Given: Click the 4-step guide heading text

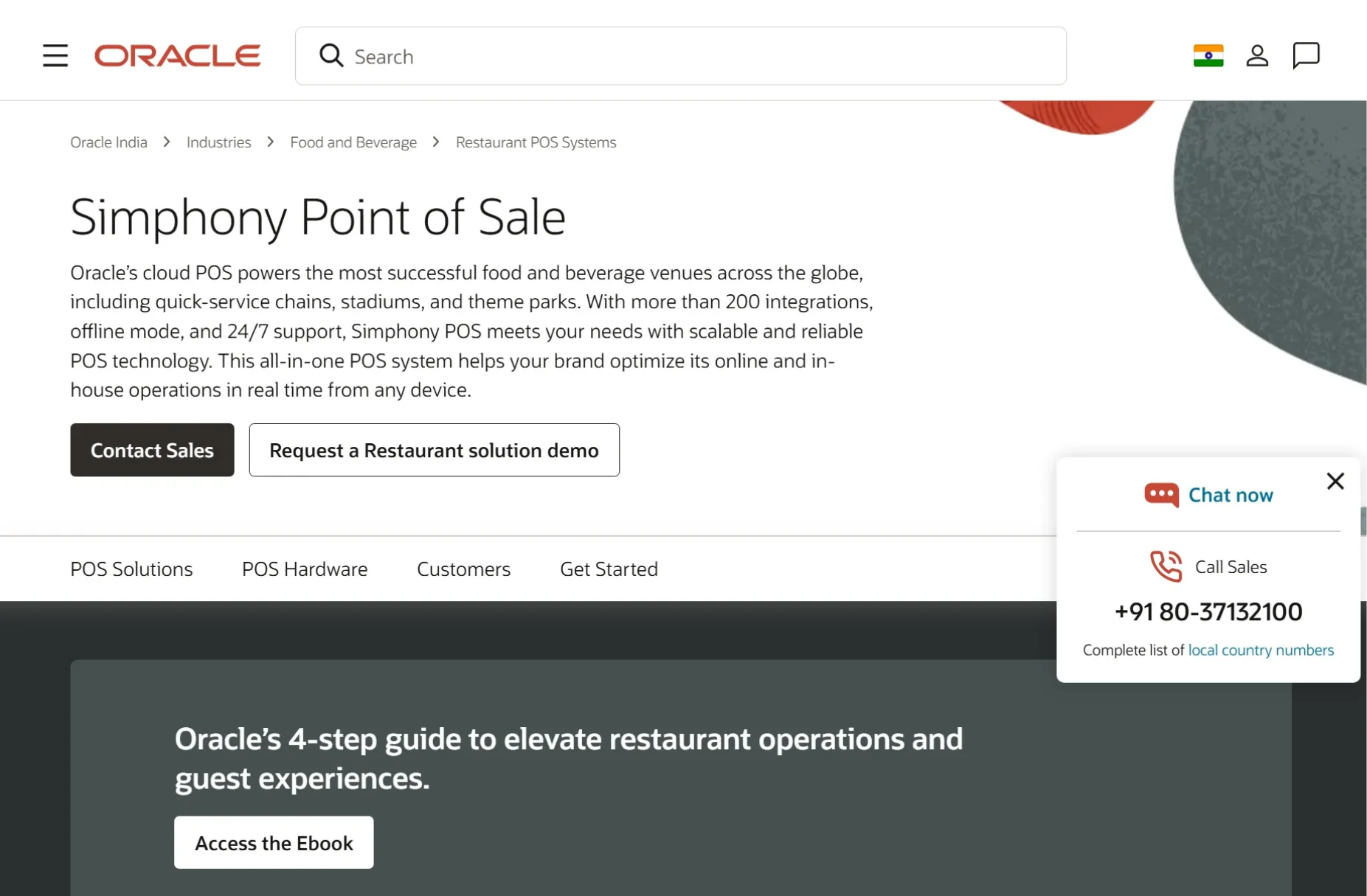Looking at the screenshot, I should click(569, 758).
